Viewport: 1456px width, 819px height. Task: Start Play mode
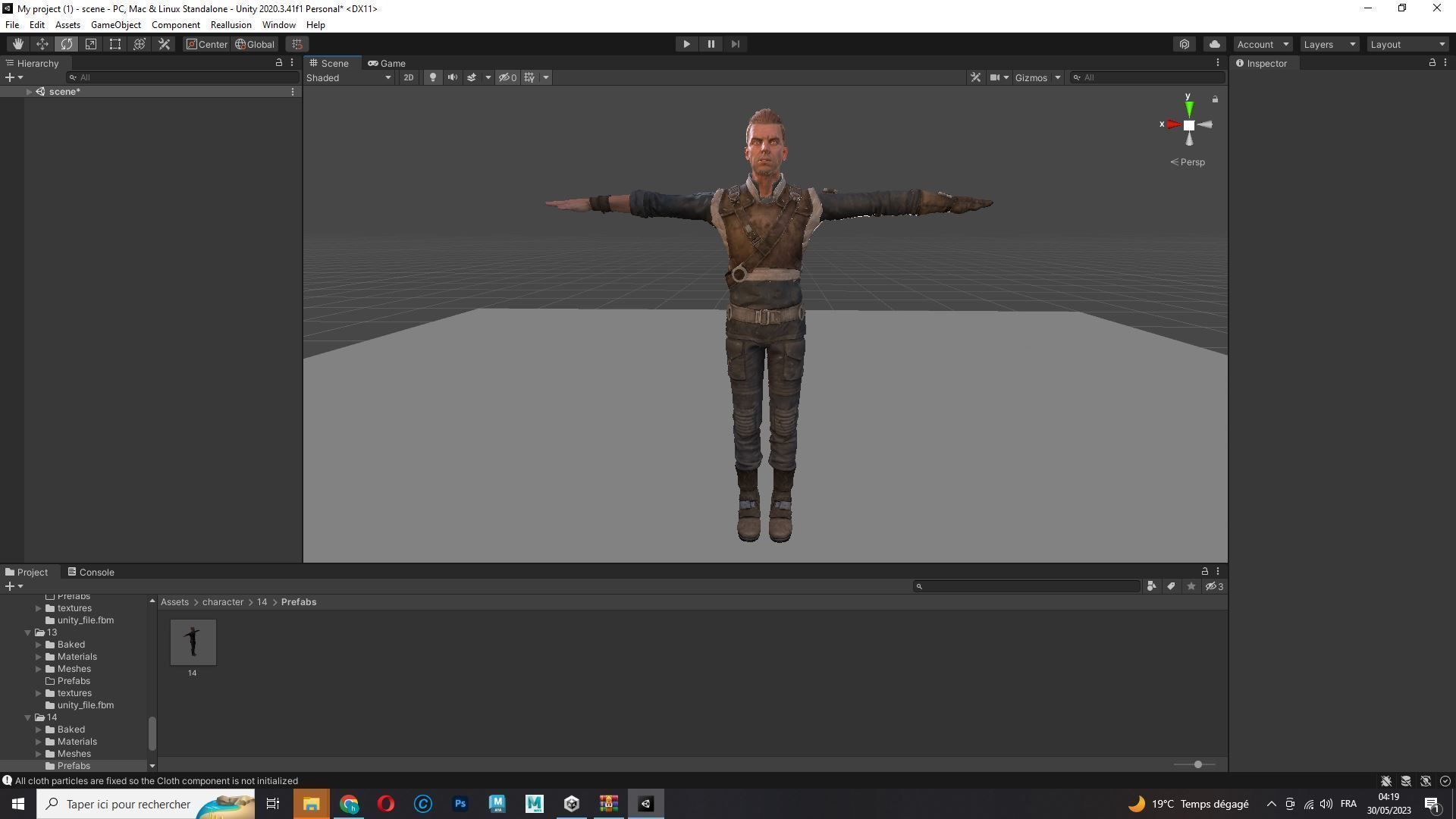686,44
